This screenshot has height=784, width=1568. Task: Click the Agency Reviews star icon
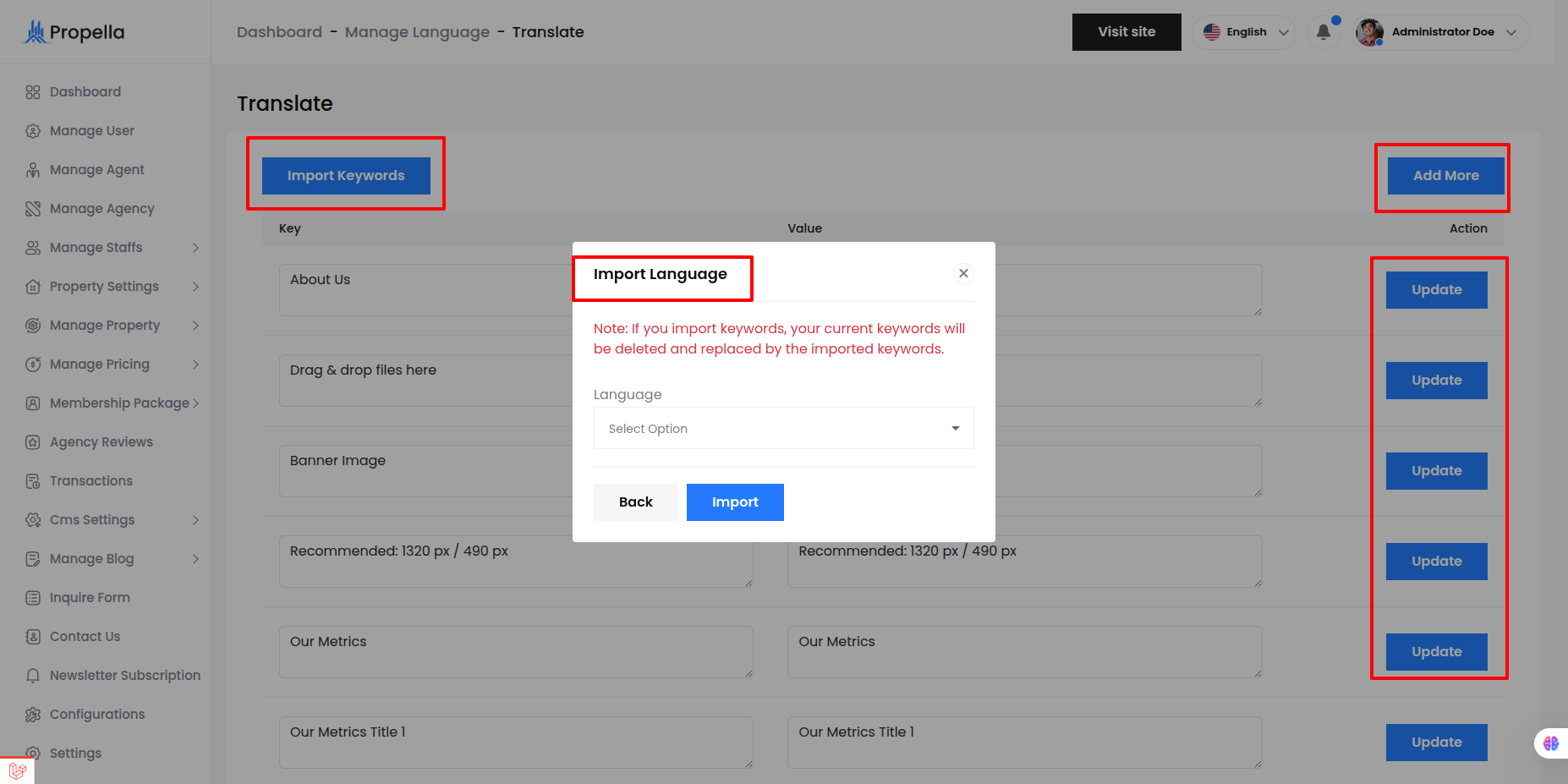[33, 442]
